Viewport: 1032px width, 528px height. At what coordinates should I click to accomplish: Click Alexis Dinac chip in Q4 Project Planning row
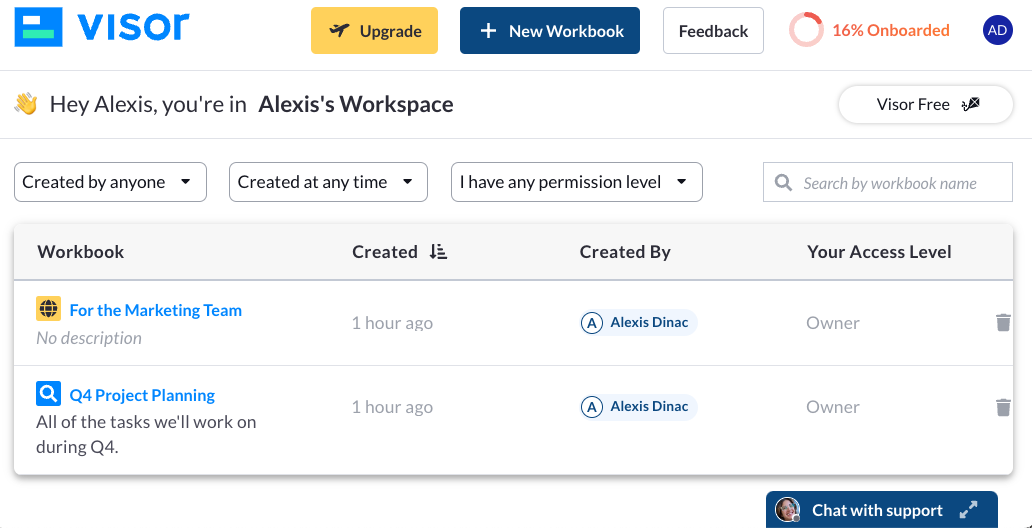pyautogui.click(x=638, y=407)
